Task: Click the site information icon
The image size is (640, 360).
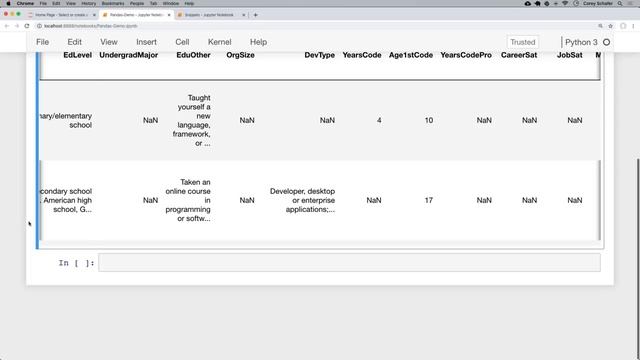Action: tap(40, 26)
